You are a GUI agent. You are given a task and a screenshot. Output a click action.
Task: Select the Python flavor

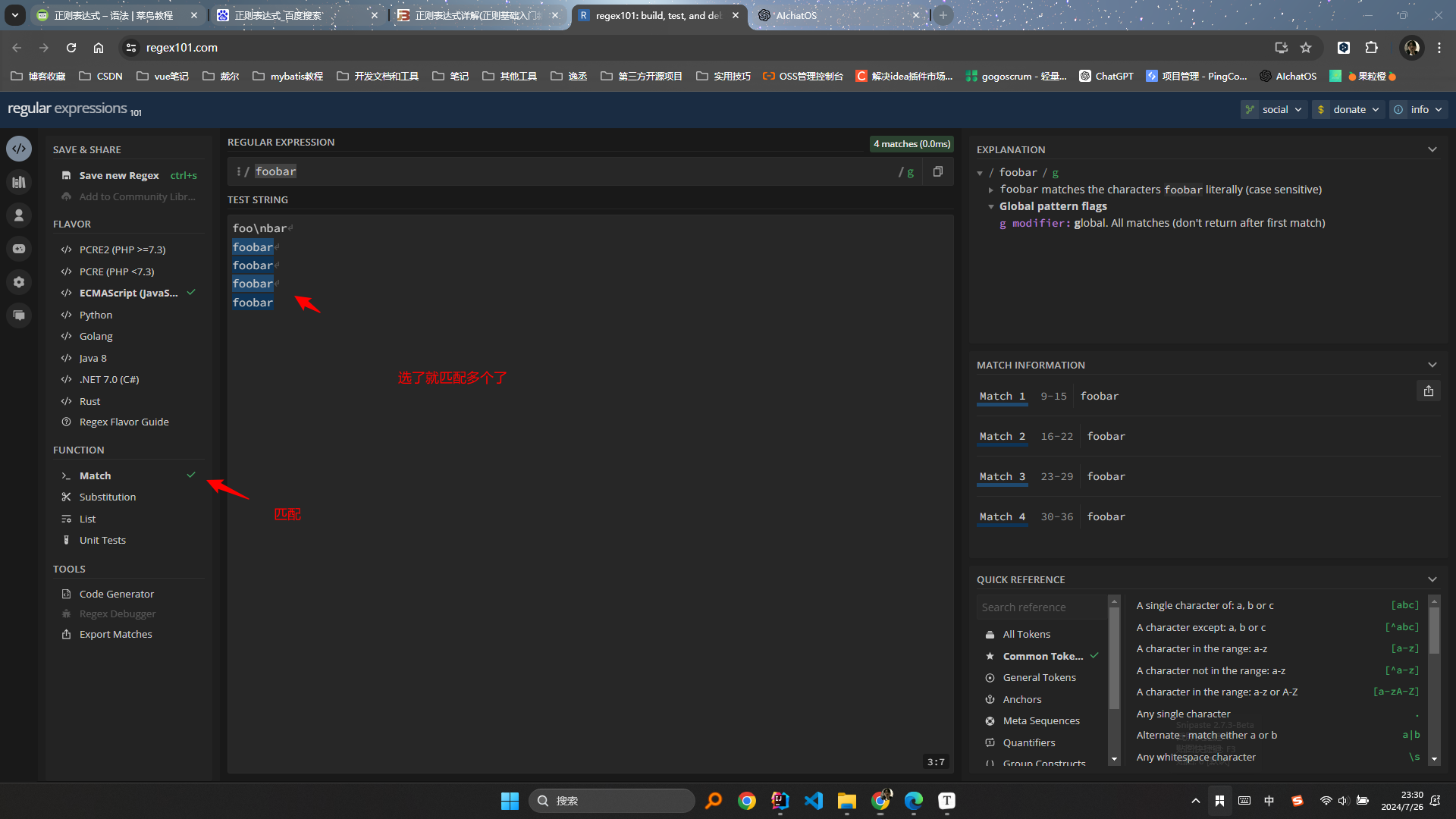pyautogui.click(x=96, y=315)
